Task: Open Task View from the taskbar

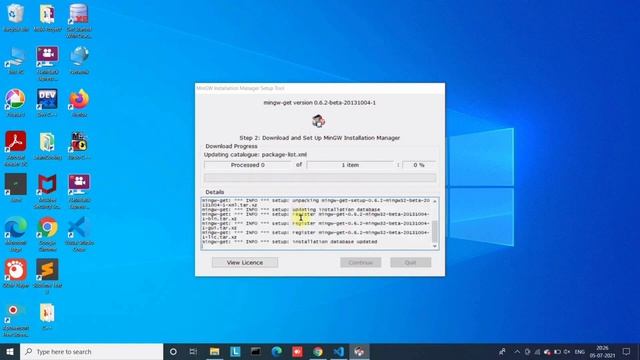Action: tap(193, 351)
